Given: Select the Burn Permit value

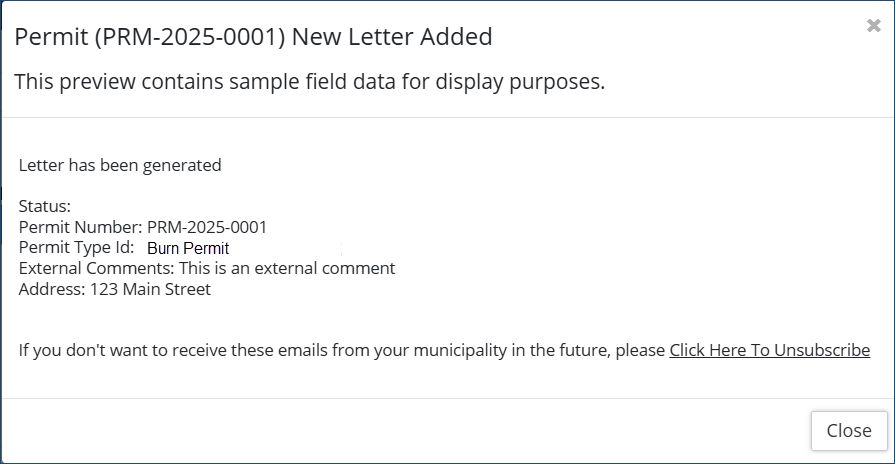Looking at the screenshot, I should point(188,248).
